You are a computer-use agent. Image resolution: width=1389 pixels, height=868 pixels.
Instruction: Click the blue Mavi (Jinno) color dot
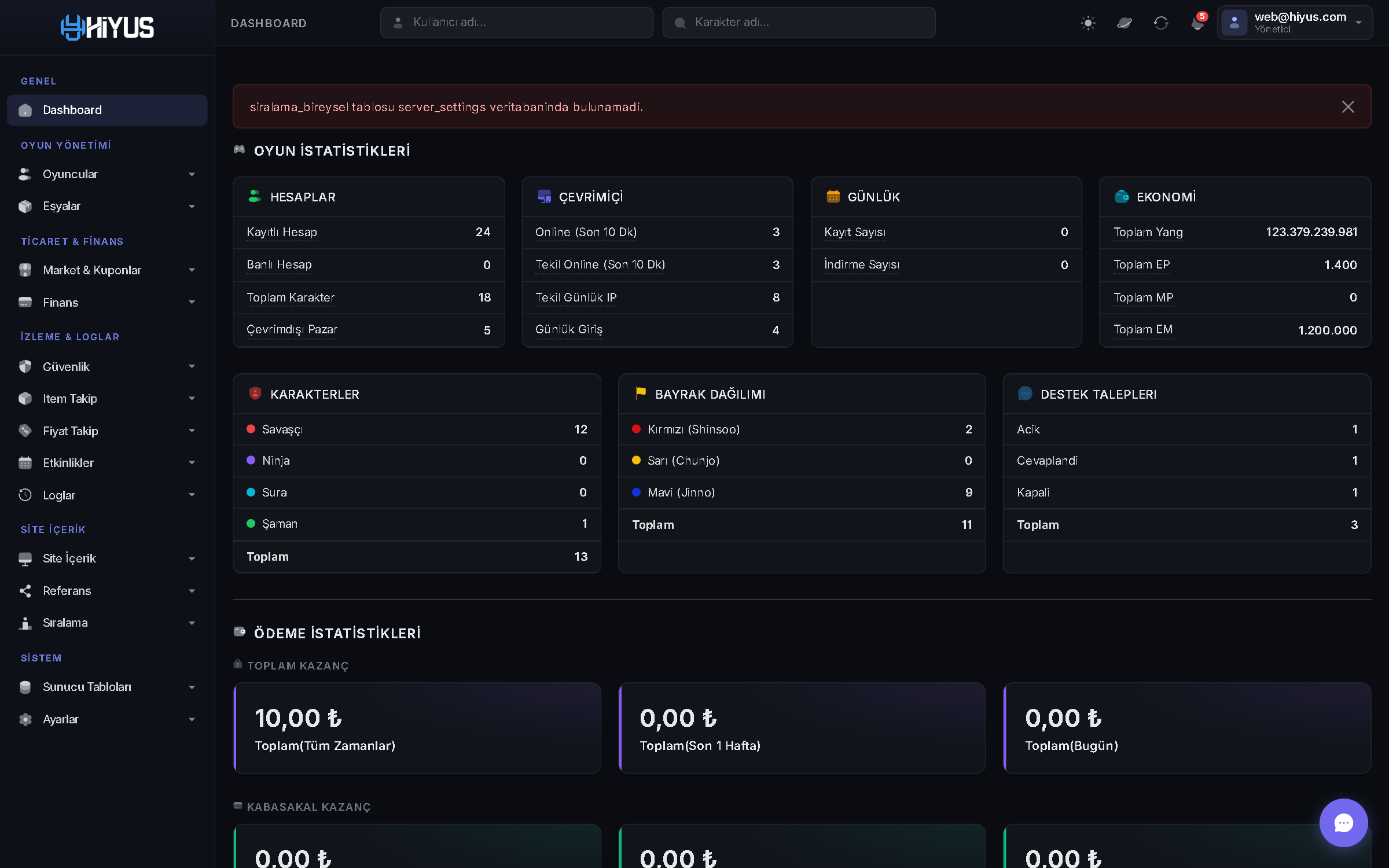(637, 492)
